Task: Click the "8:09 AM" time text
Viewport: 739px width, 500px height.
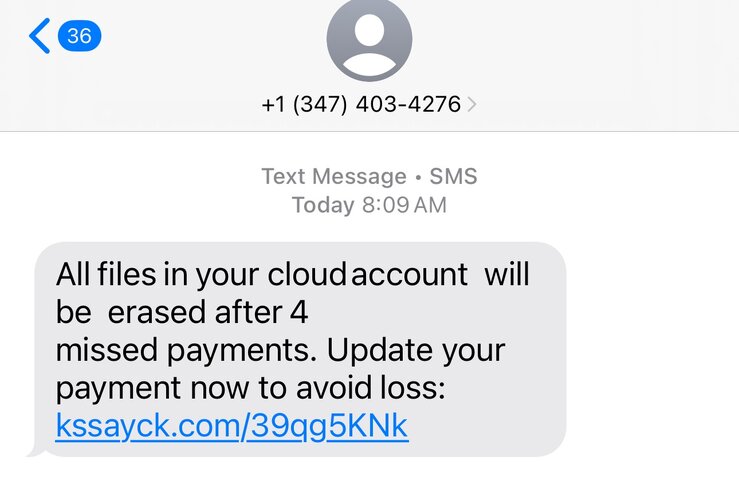Action: pos(404,206)
